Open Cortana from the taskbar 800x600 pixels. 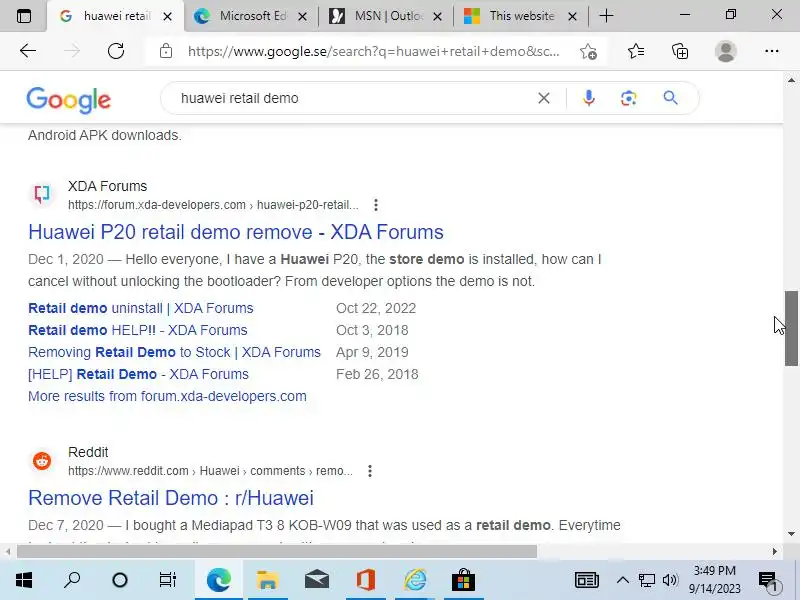120,580
